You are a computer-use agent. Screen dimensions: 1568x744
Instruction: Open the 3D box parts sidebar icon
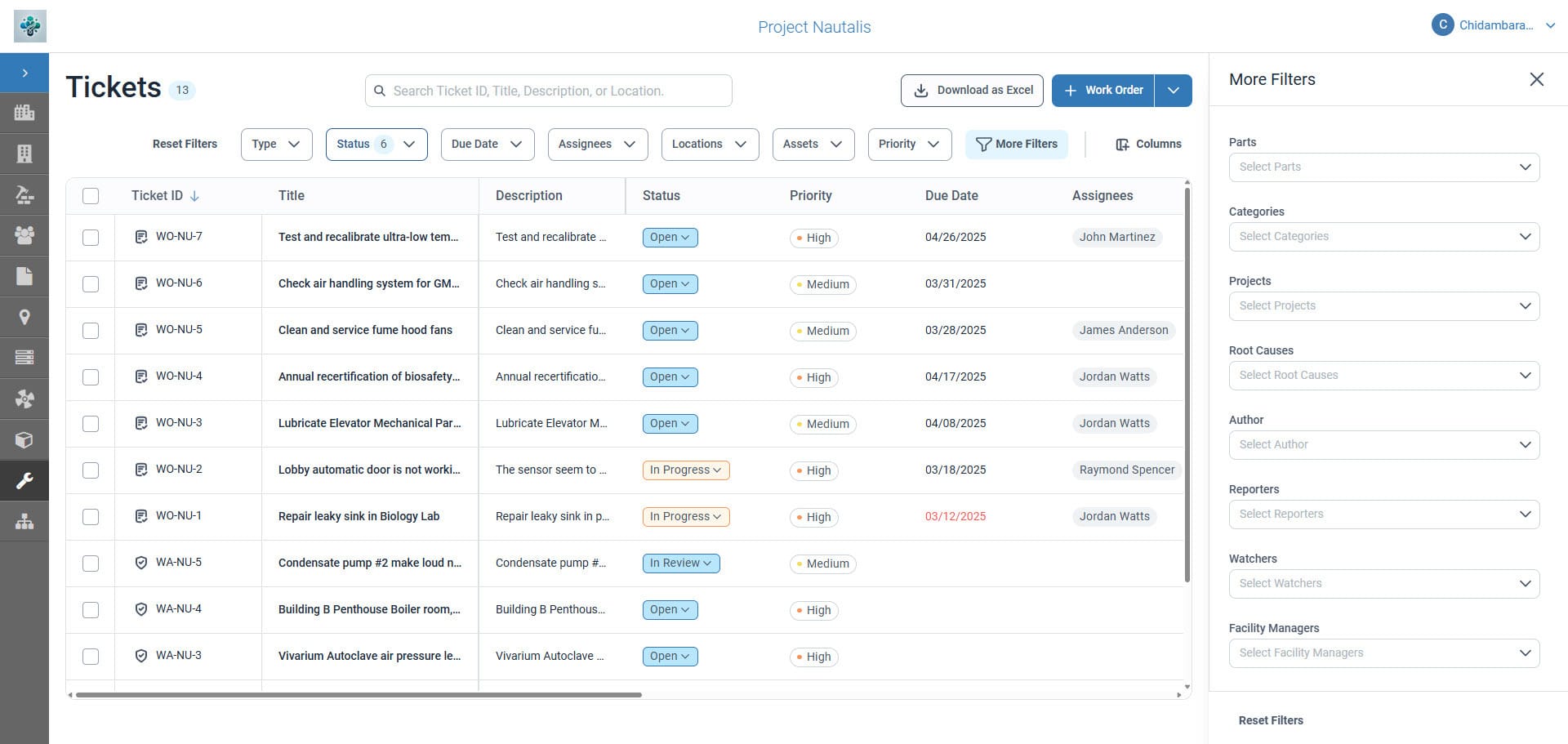coord(24,439)
